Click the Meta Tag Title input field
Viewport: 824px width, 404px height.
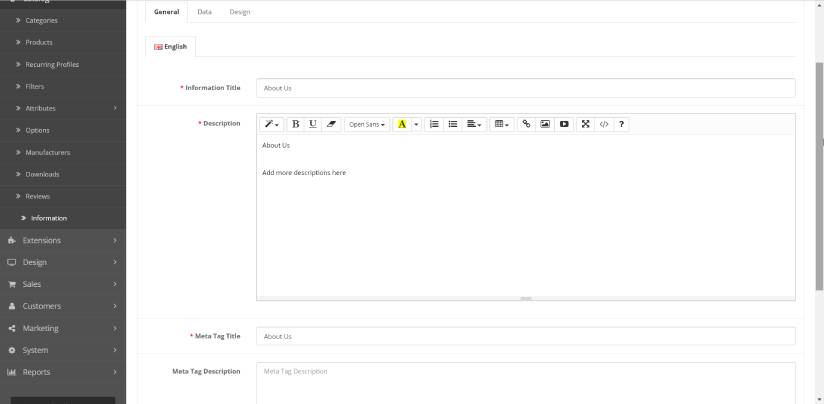pos(525,336)
